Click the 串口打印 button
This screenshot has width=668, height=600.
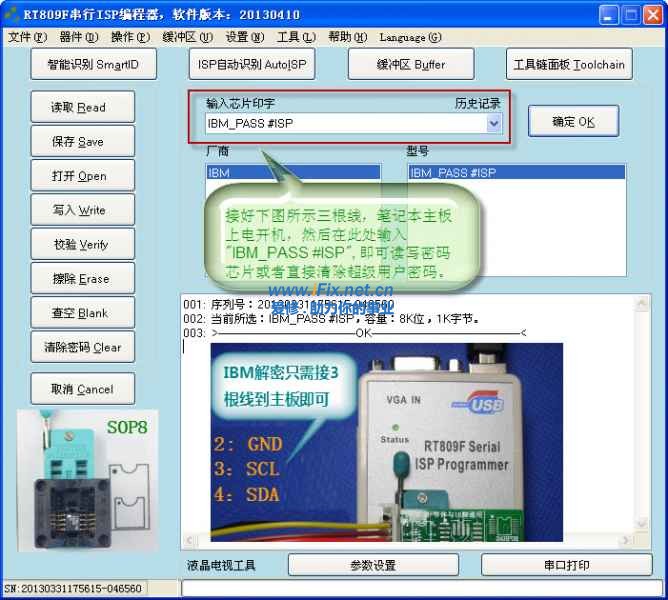(567, 565)
